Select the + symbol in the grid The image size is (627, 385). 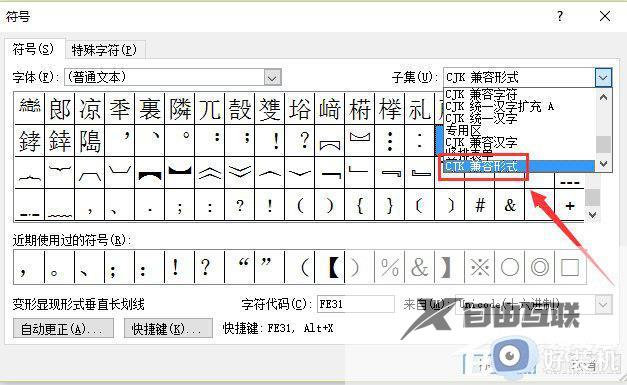point(570,205)
